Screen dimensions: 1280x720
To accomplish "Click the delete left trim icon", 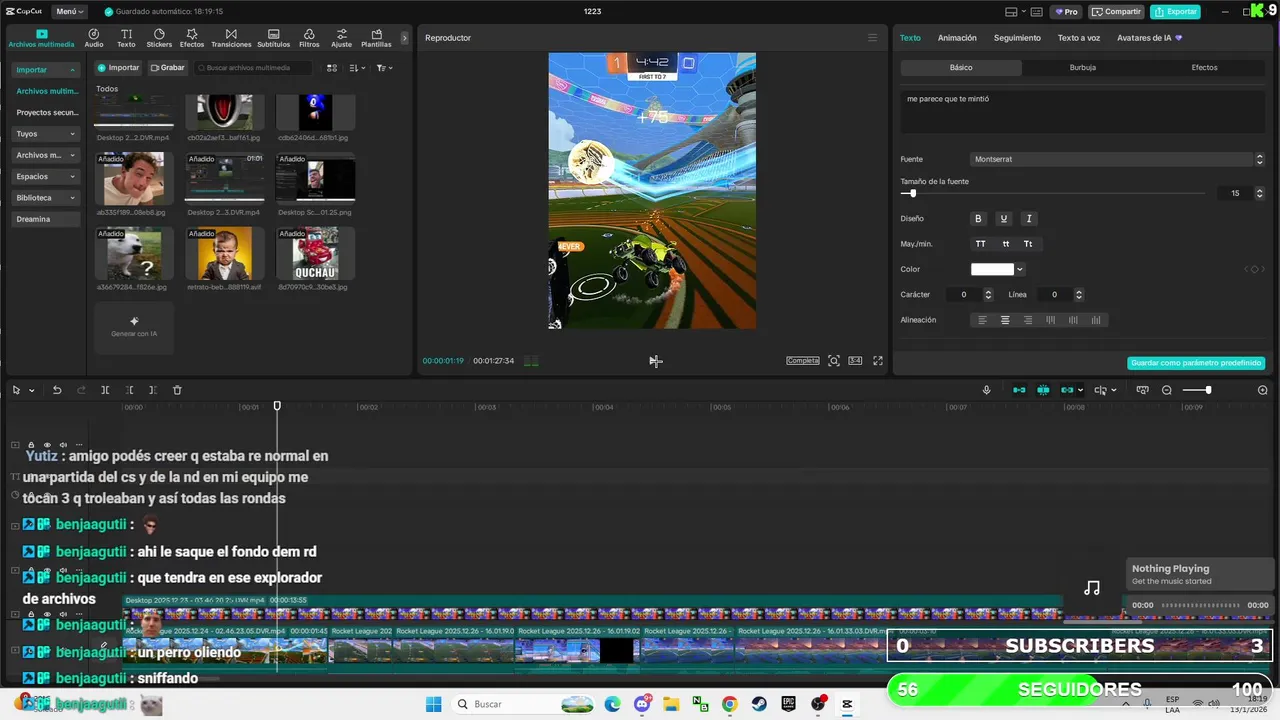I will click(x=130, y=390).
